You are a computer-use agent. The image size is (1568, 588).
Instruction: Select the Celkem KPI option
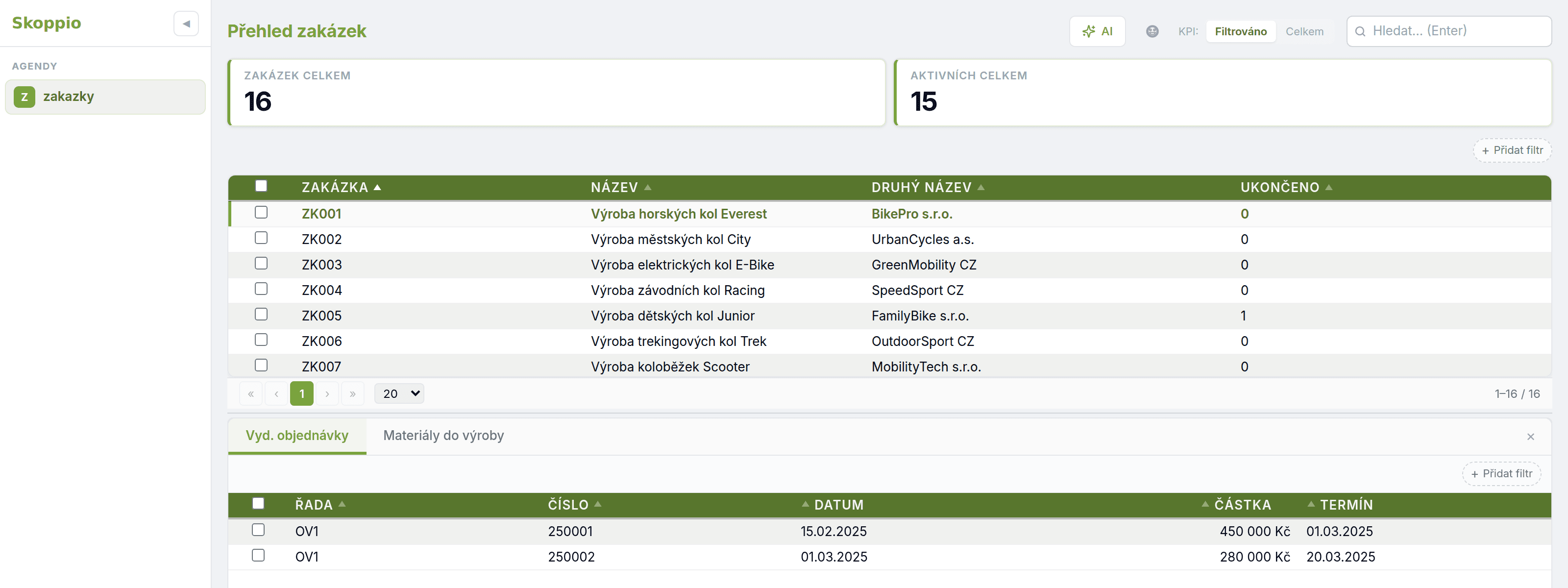pyautogui.click(x=1304, y=32)
